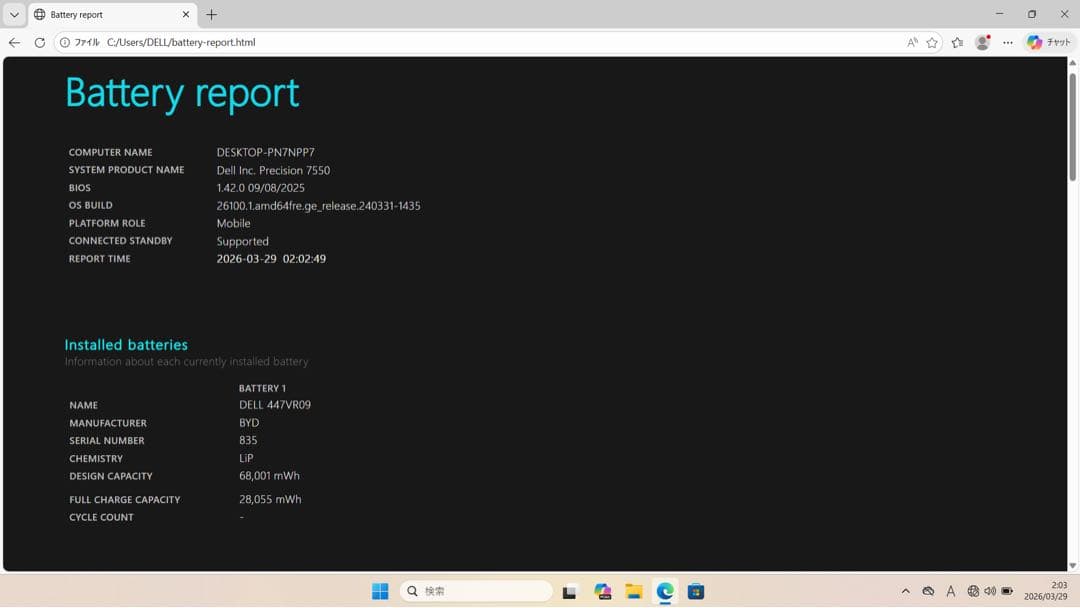Viewport: 1080px width, 608px height.
Task: Select the BATTERY 1 column header
Action: (x=262, y=388)
